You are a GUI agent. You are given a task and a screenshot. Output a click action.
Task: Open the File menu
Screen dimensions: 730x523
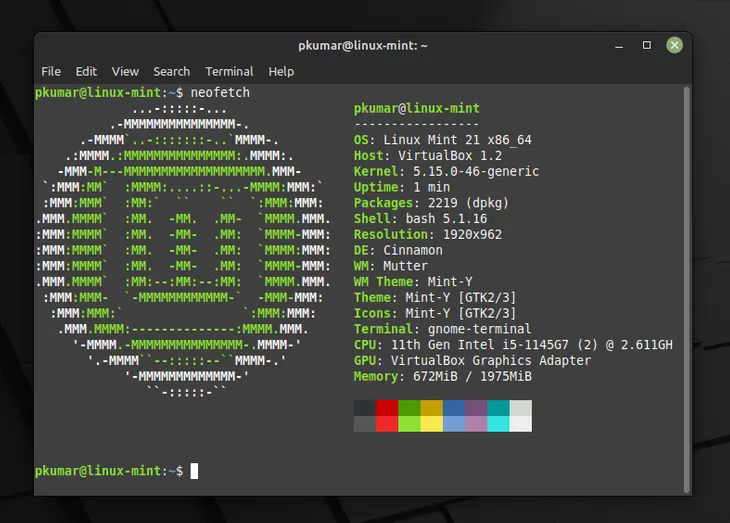point(51,72)
